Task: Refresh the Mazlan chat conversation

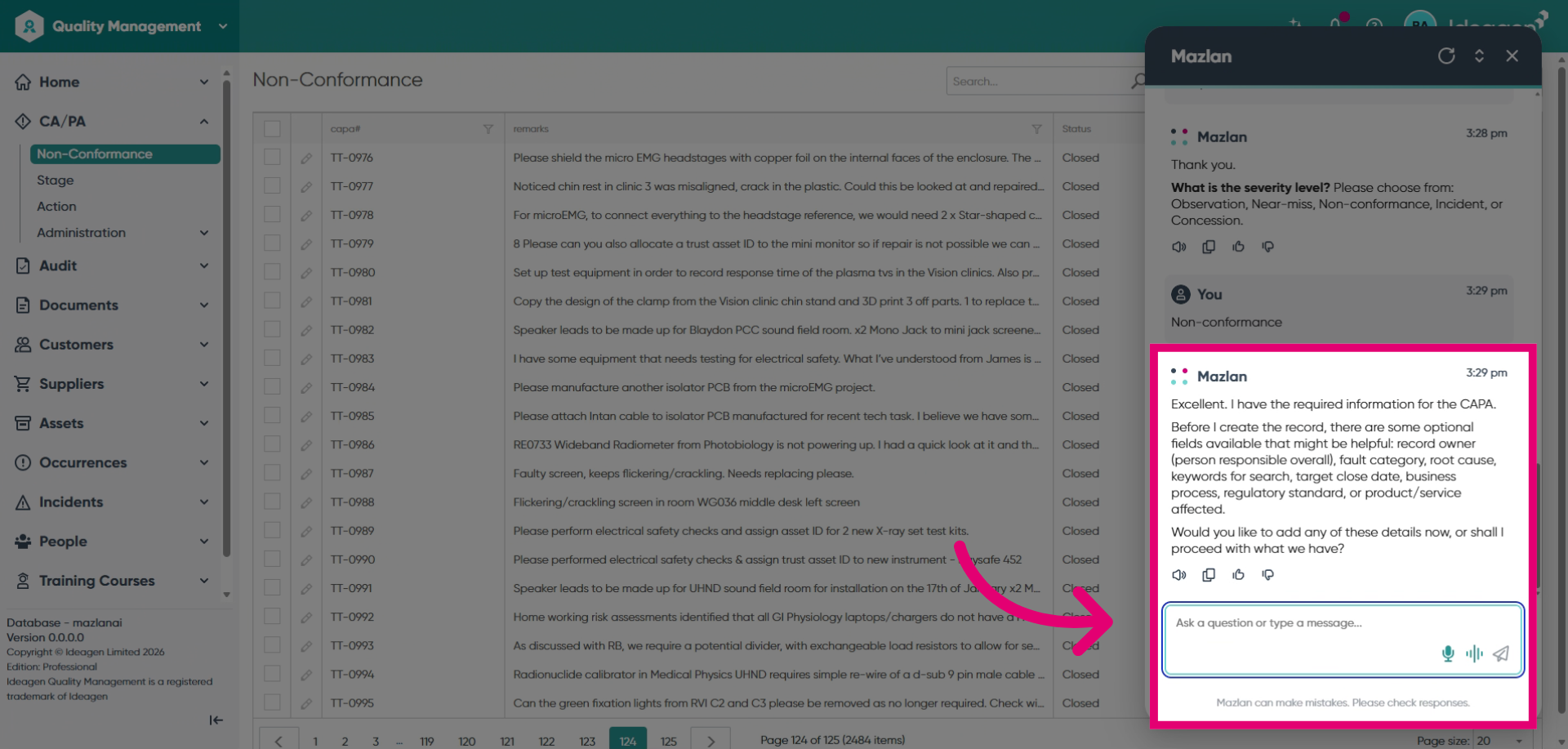Action: point(1446,56)
